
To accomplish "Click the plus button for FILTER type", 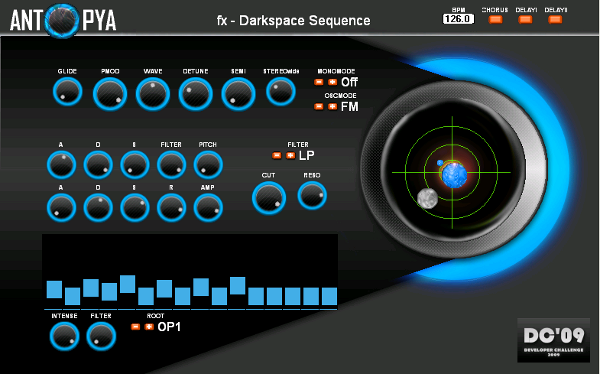I will pyautogui.click(x=290, y=155).
